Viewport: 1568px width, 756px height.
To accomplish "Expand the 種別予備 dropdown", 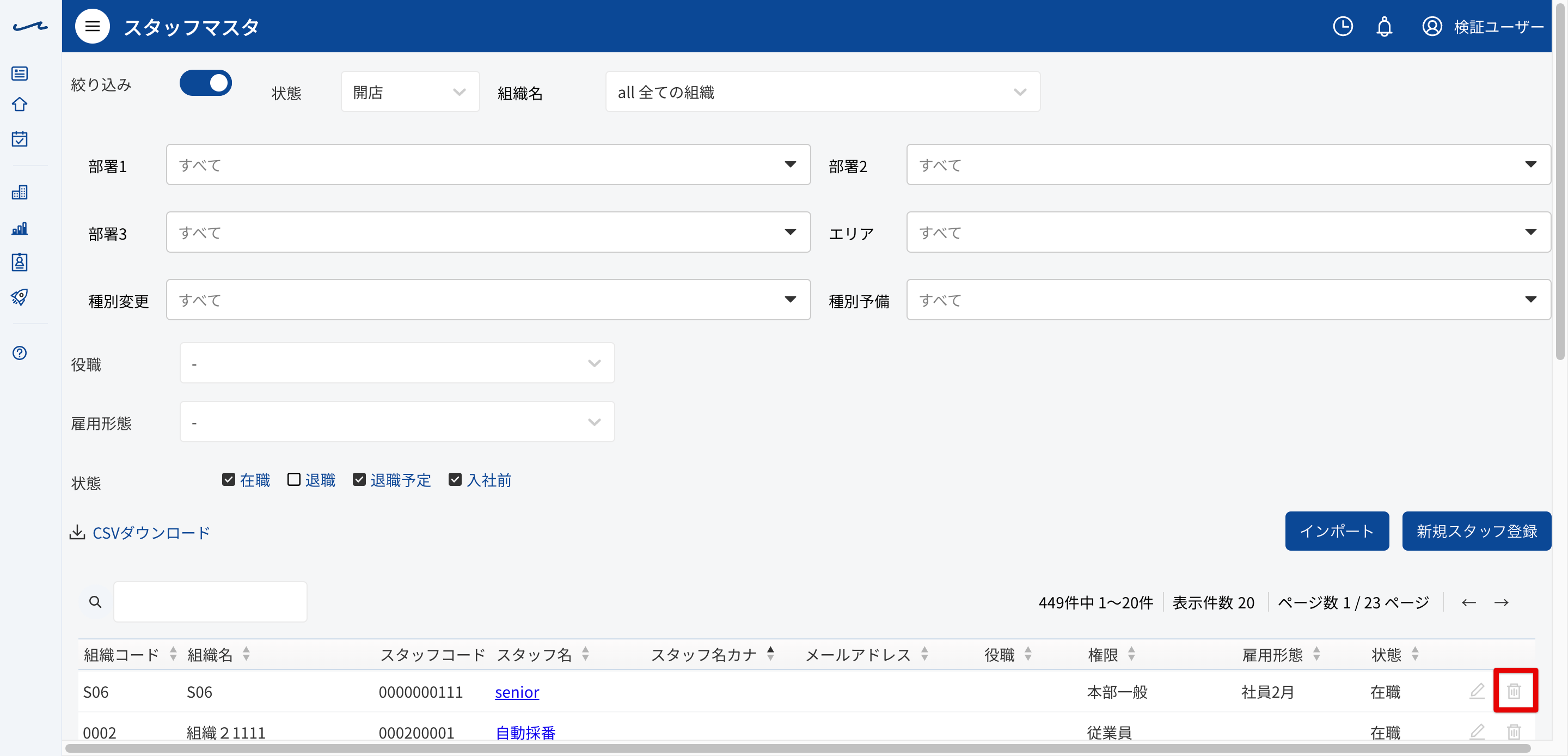I will coord(1228,299).
